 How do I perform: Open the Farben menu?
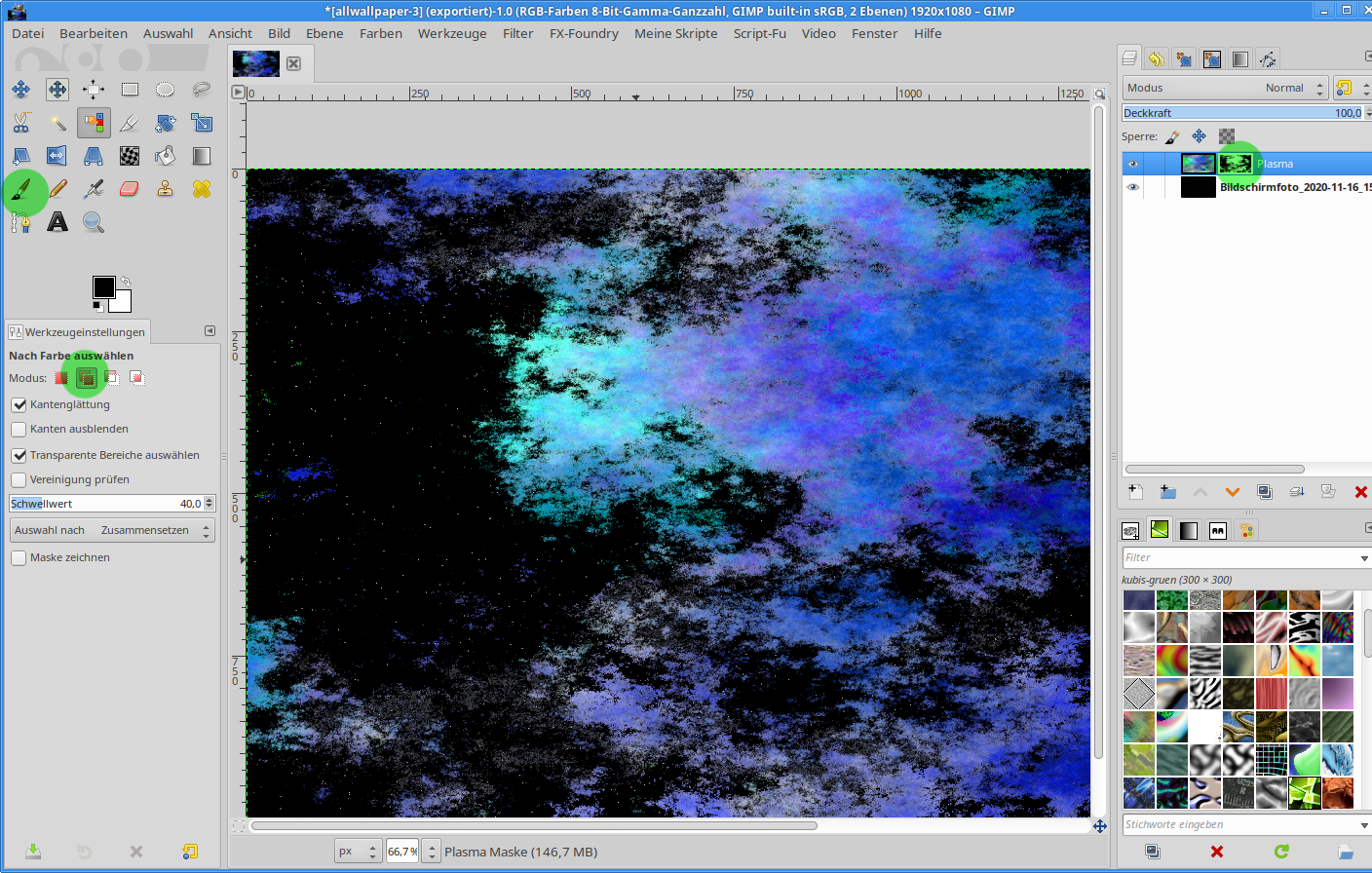(x=380, y=33)
